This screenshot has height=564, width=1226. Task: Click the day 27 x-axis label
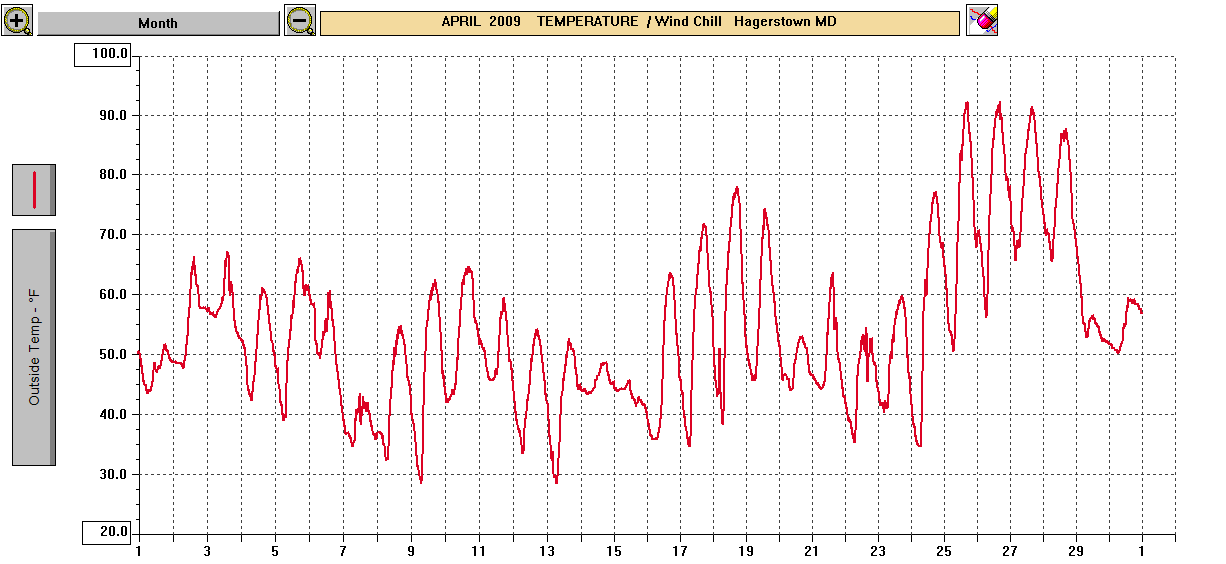[x=1011, y=552]
